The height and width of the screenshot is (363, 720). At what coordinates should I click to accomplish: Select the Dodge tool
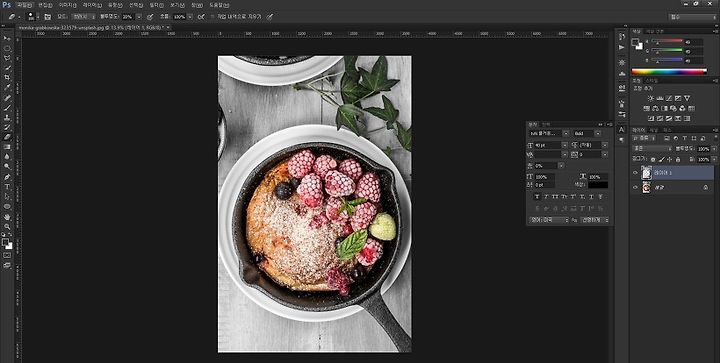[x=7, y=167]
